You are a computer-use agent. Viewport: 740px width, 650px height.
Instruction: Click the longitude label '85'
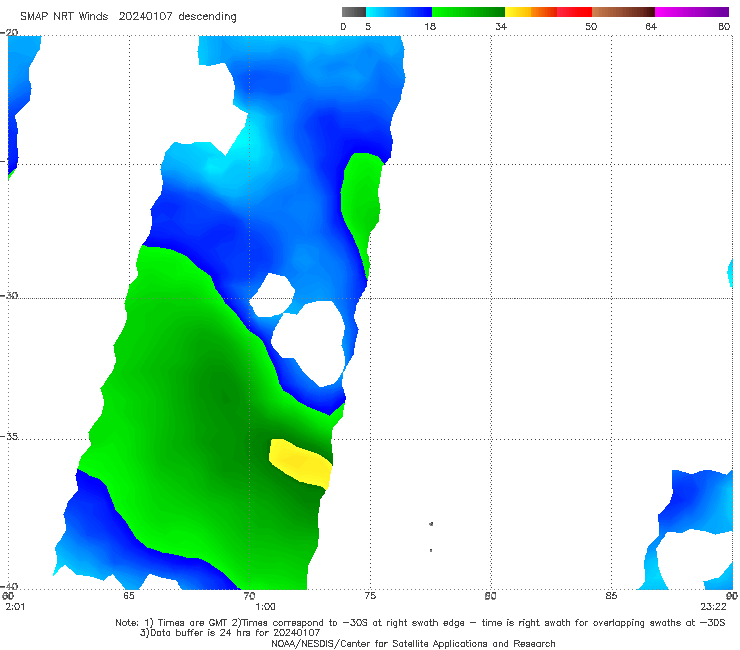[611, 596]
